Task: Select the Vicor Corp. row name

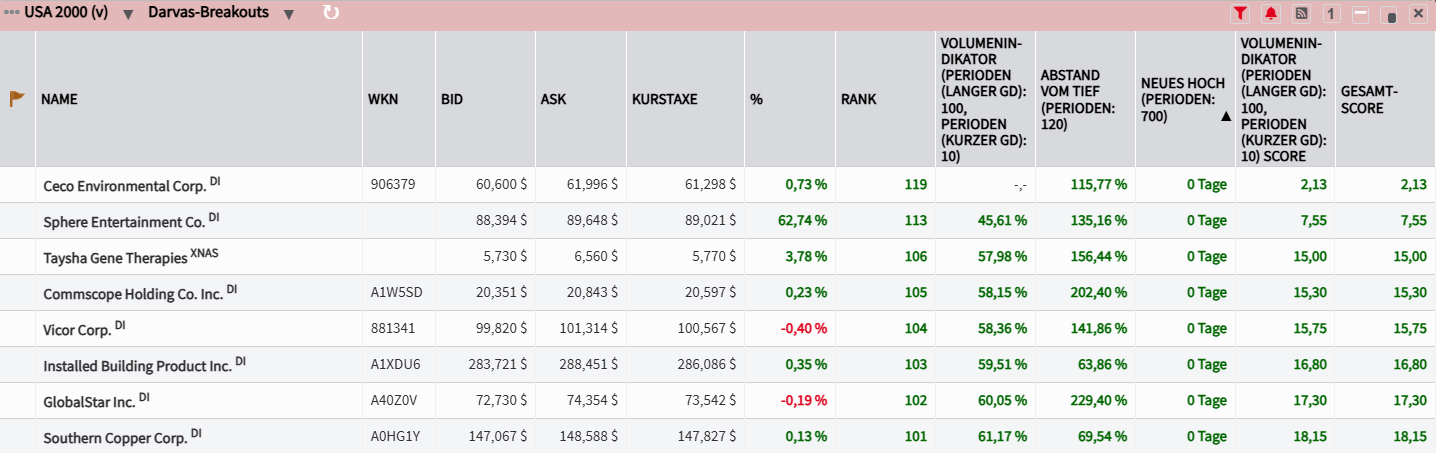Action: click(76, 329)
